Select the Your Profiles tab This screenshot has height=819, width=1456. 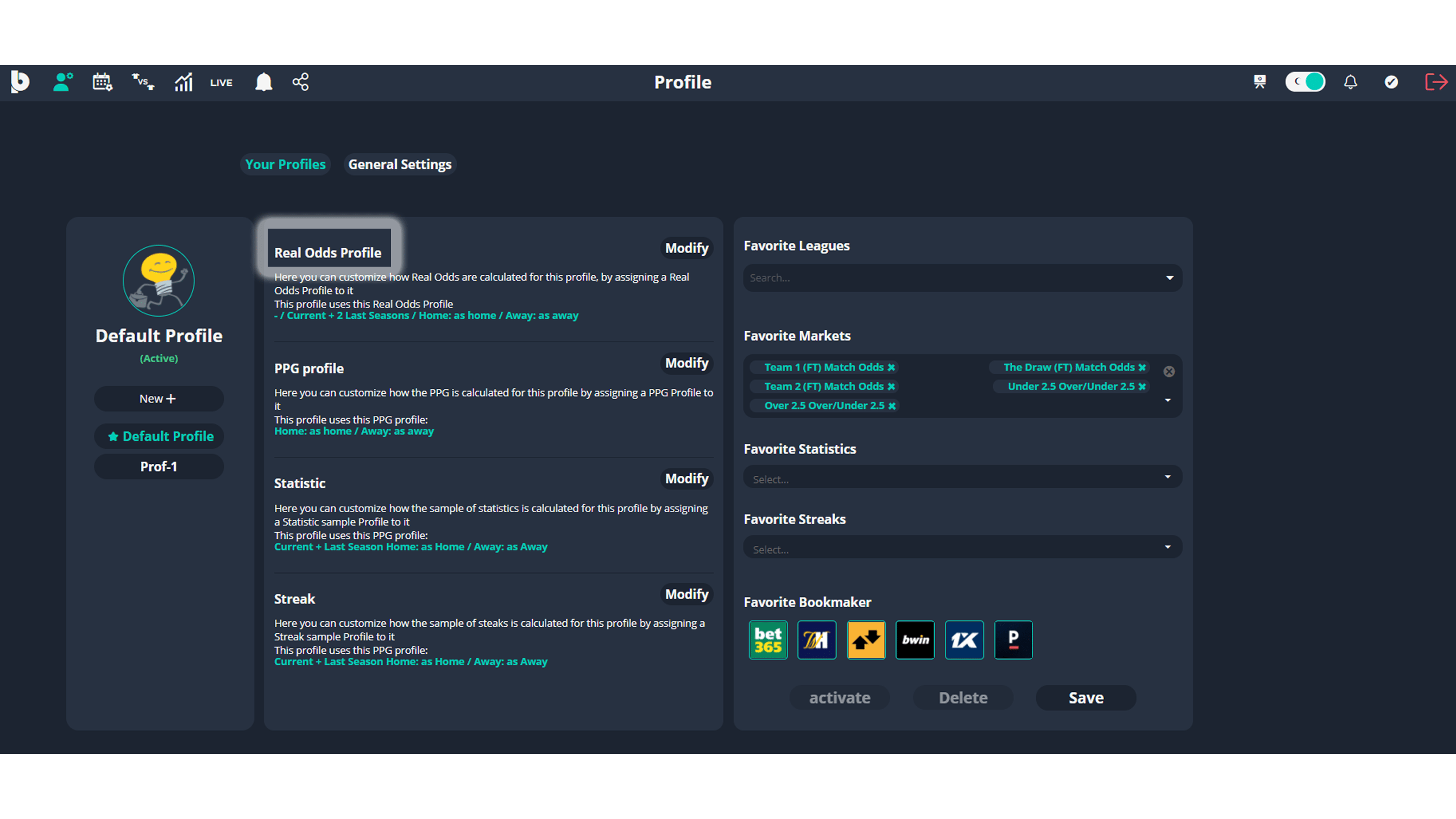[285, 165]
